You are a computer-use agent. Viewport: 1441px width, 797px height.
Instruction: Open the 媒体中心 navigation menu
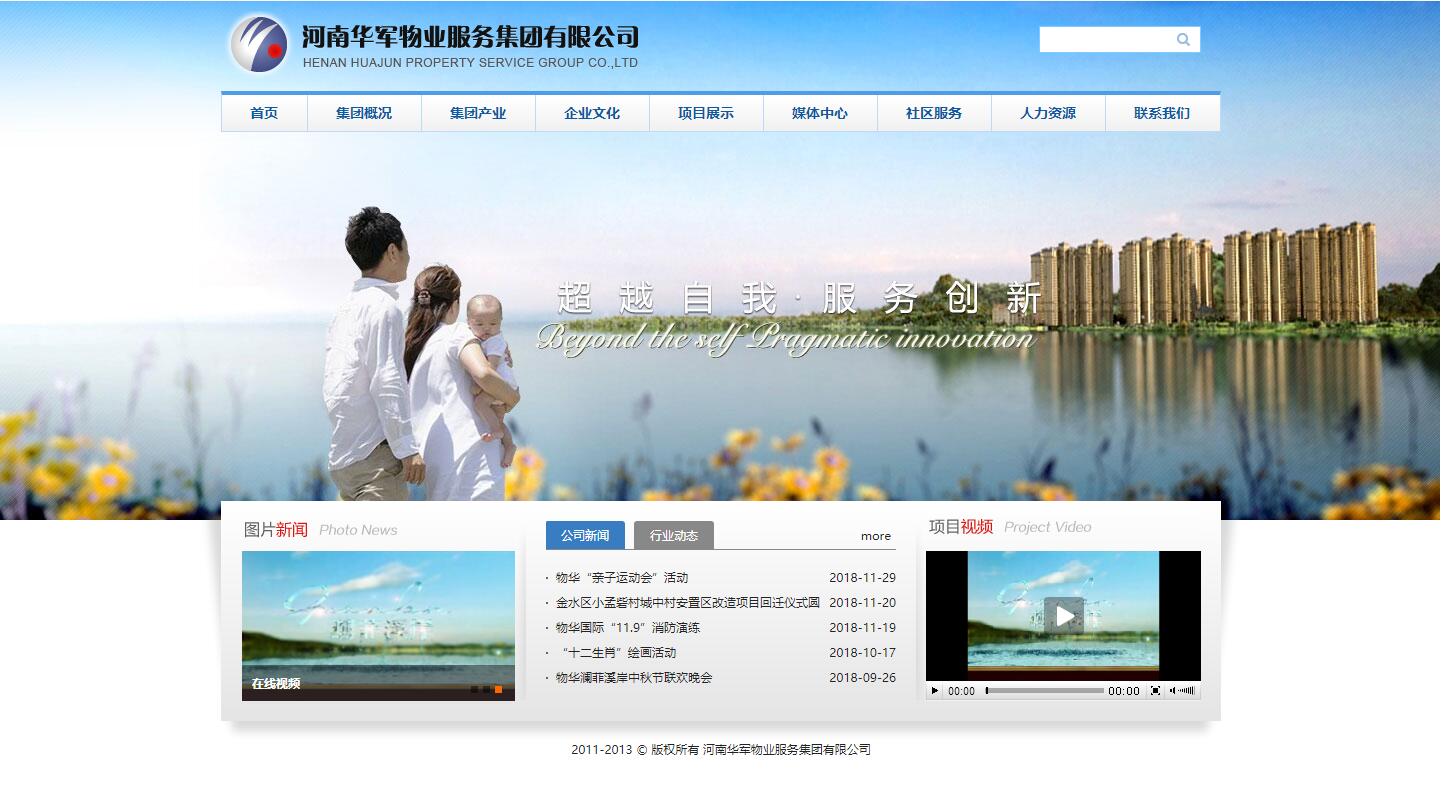click(820, 113)
